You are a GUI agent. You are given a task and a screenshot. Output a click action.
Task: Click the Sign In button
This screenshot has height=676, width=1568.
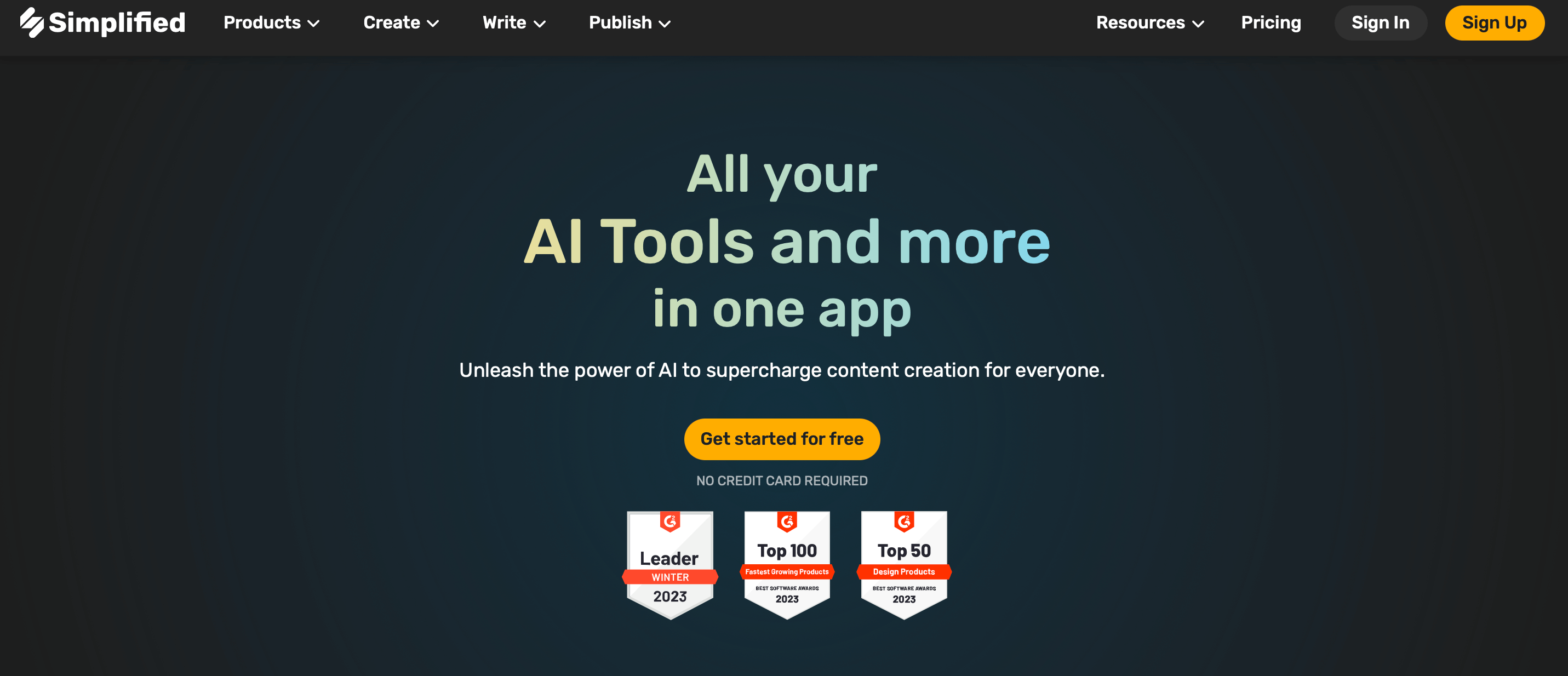click(1381, 22)
